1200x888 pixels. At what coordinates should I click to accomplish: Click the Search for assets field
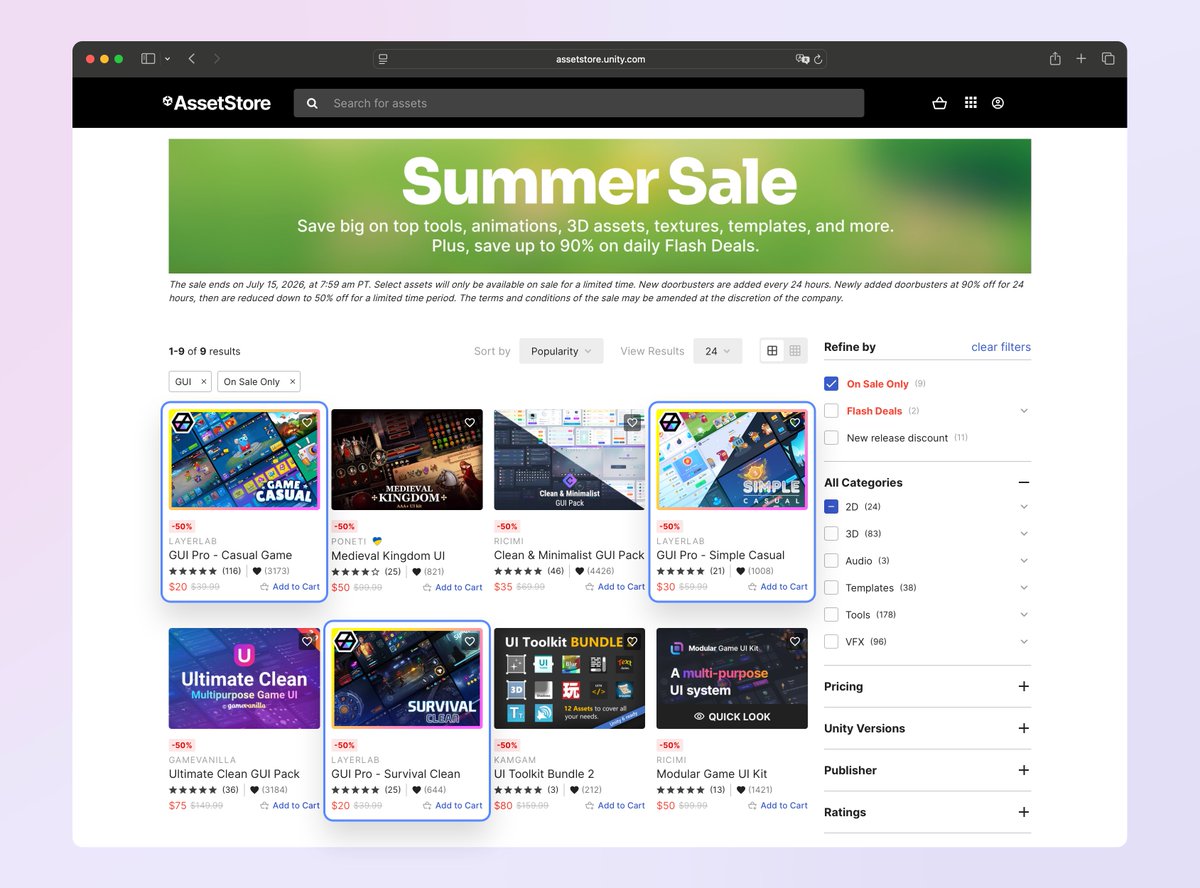[x=579, y=103]
